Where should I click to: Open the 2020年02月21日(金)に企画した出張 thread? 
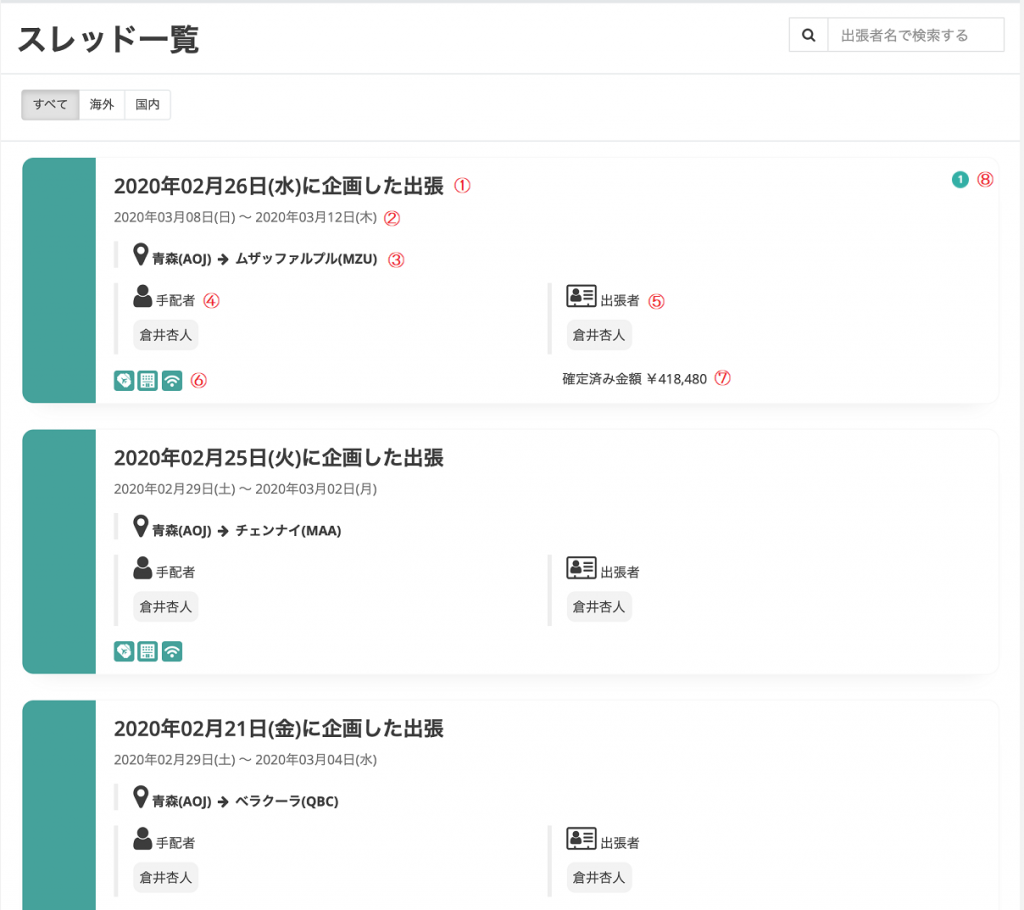click(x=278, y=728)
